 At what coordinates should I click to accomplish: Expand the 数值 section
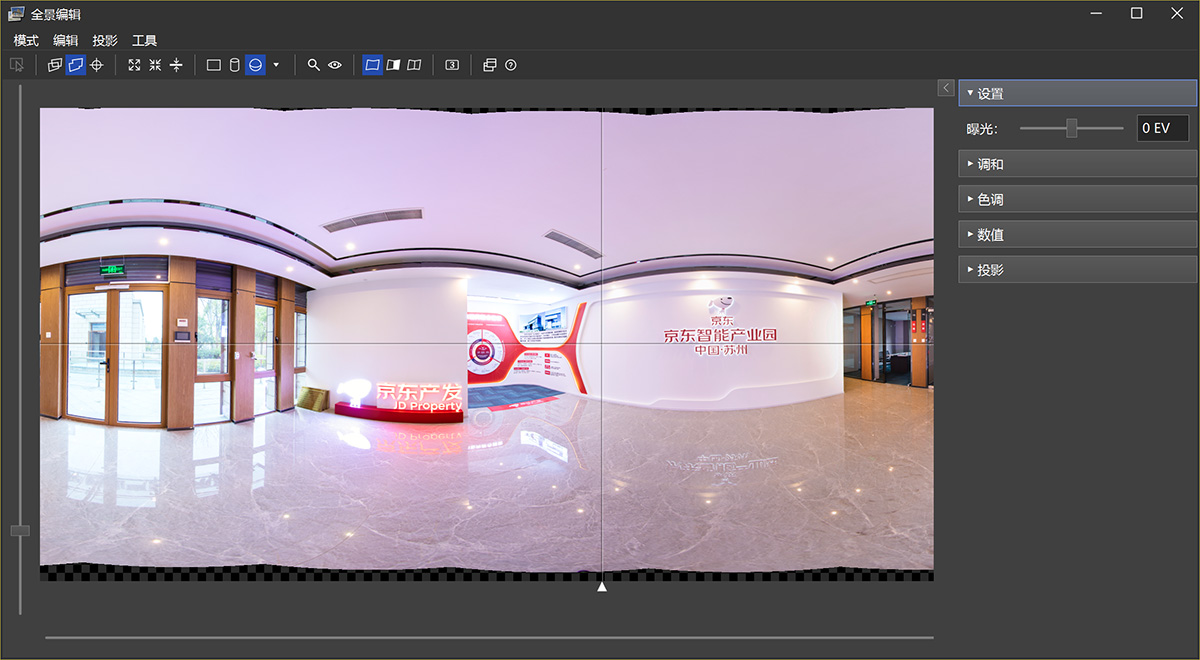[1077, 234]
